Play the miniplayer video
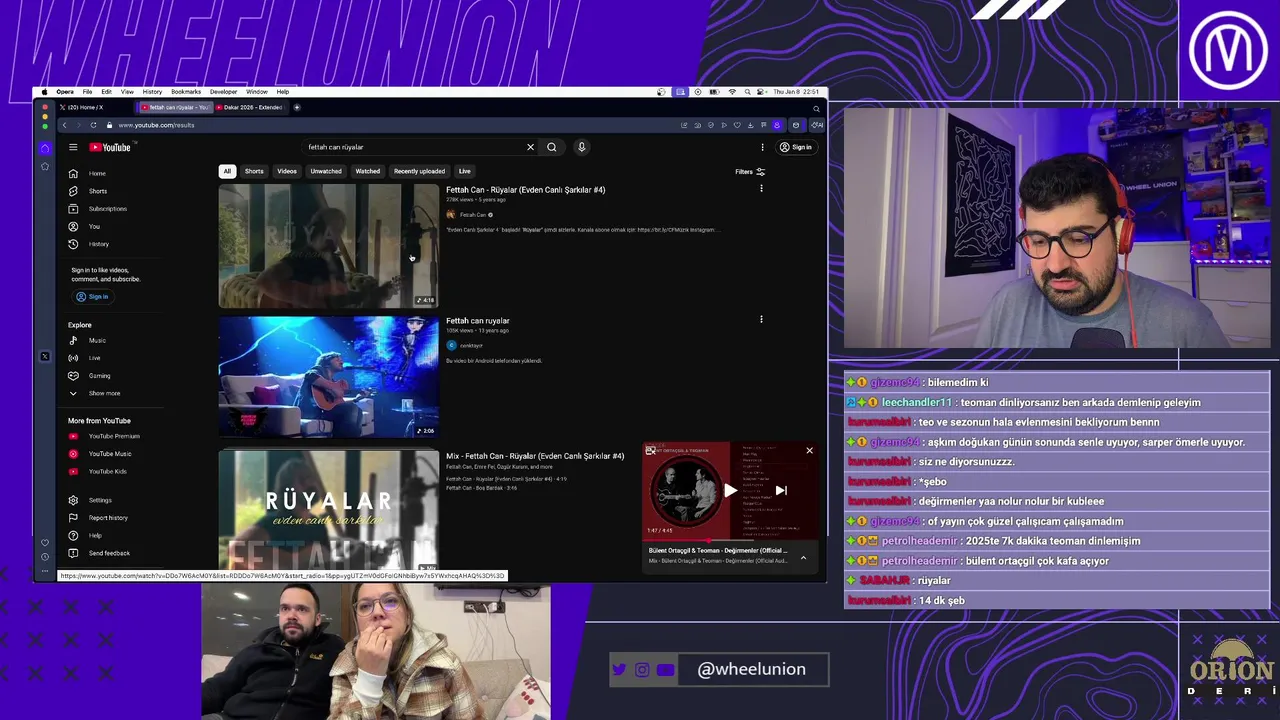Image resolution: width=1280 pixels, height=720 pixels. (x=730, y=490)
